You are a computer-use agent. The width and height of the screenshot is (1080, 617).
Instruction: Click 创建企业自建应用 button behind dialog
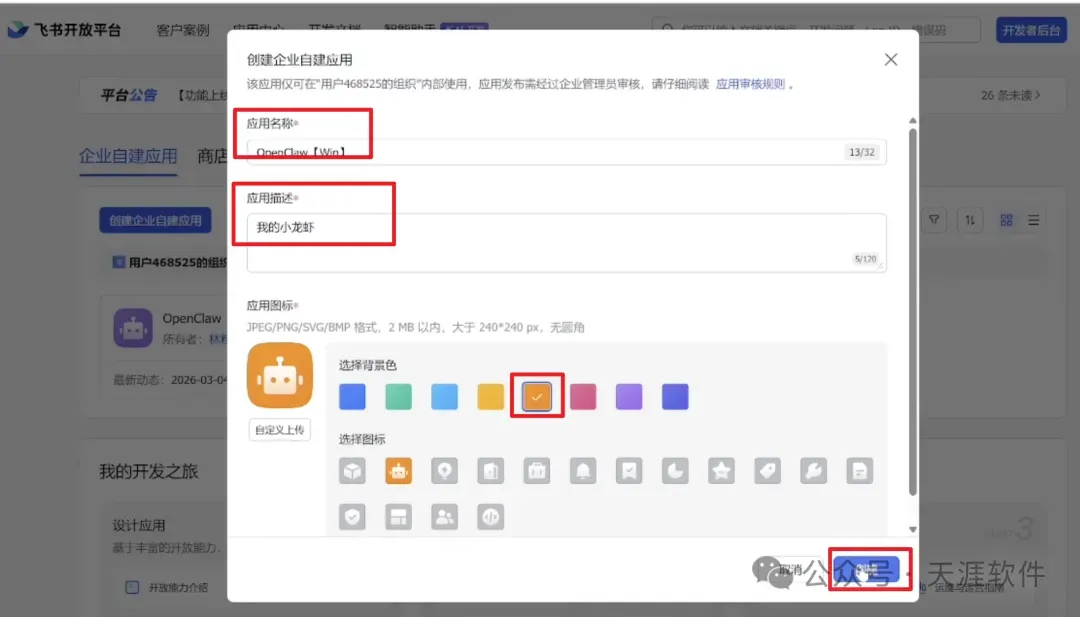155,220
